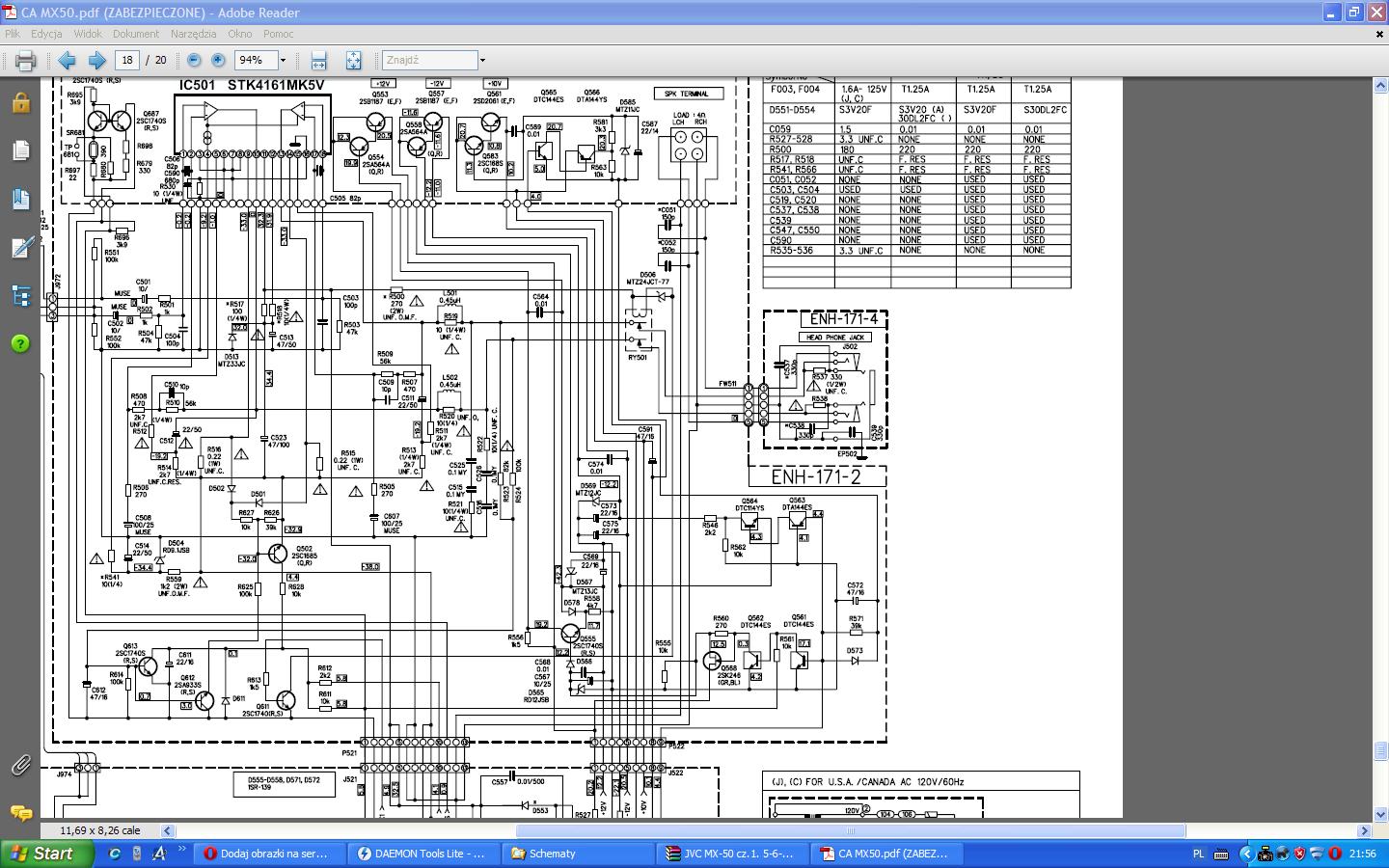Click the camera icon in system tray

point(1266,854)
